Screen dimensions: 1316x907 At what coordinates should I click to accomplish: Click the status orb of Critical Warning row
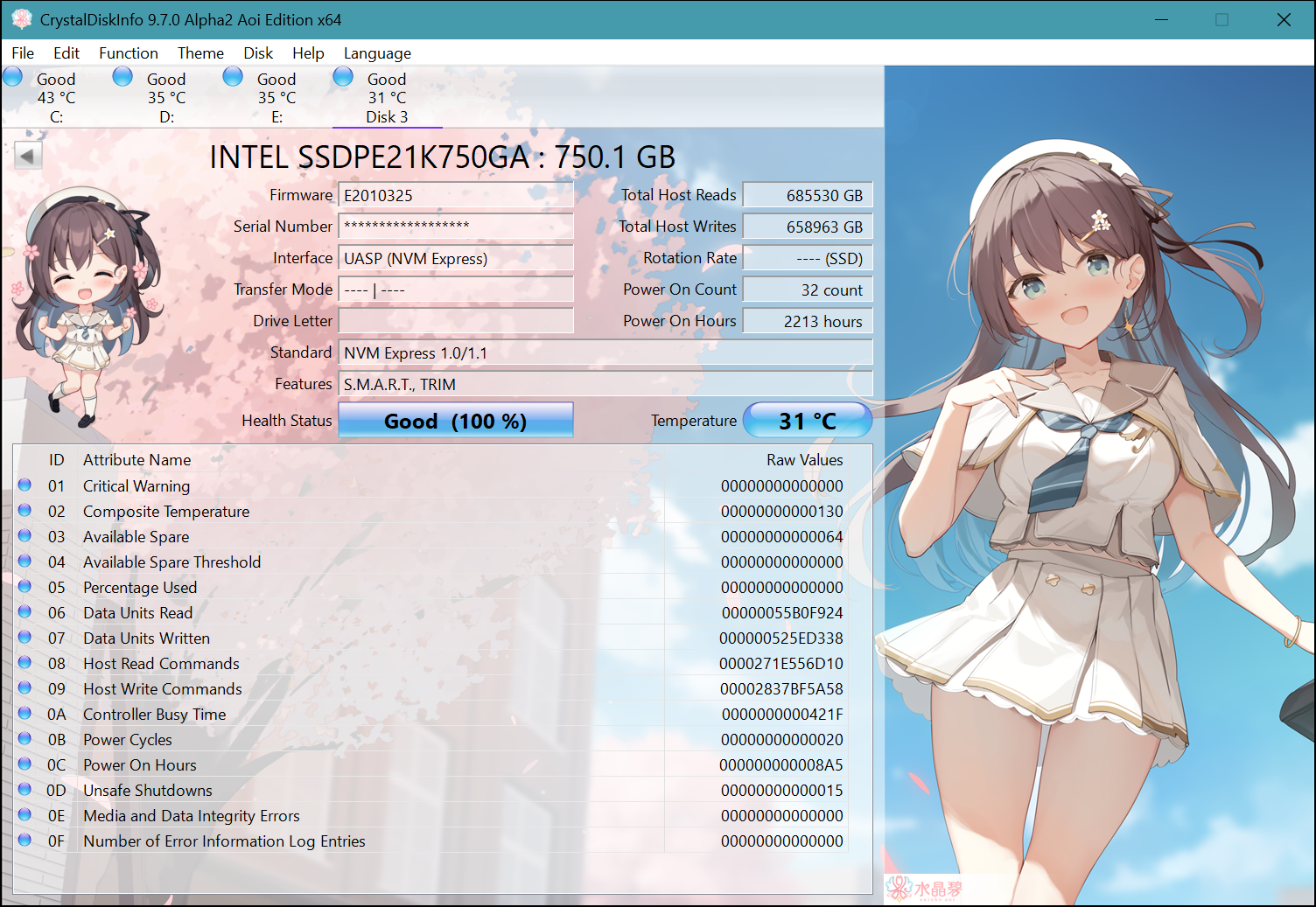click(x=24, y=485)
